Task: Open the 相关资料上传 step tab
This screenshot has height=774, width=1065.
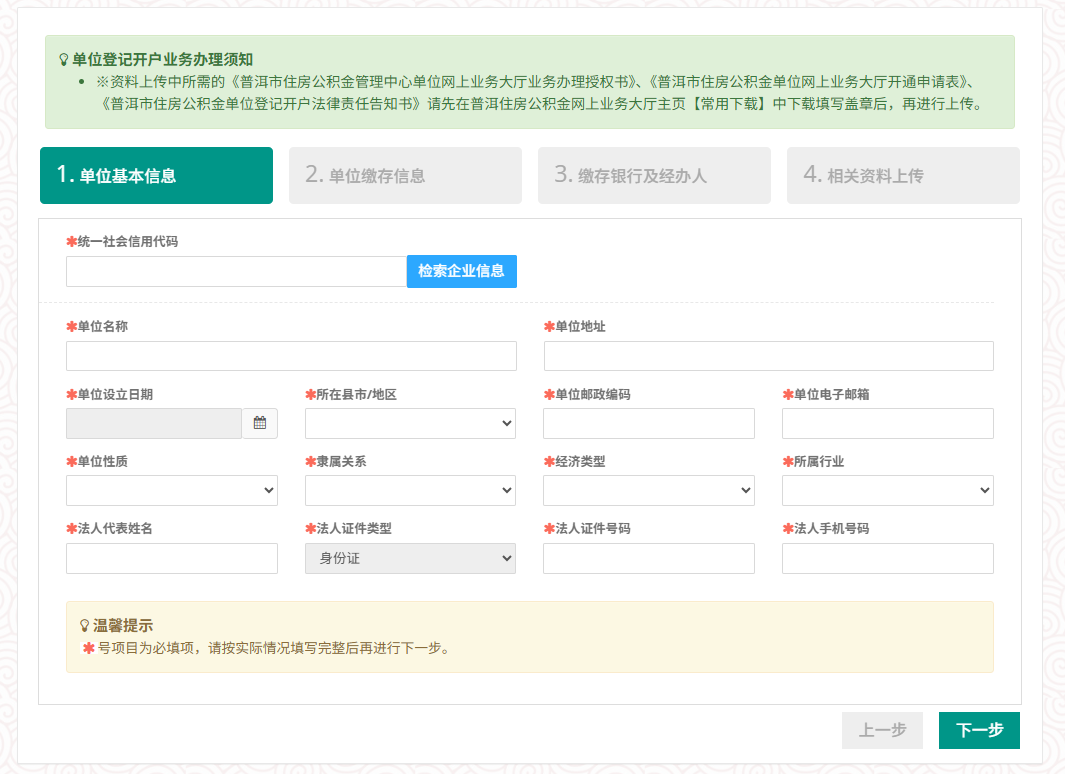Action: pos(903,176)
